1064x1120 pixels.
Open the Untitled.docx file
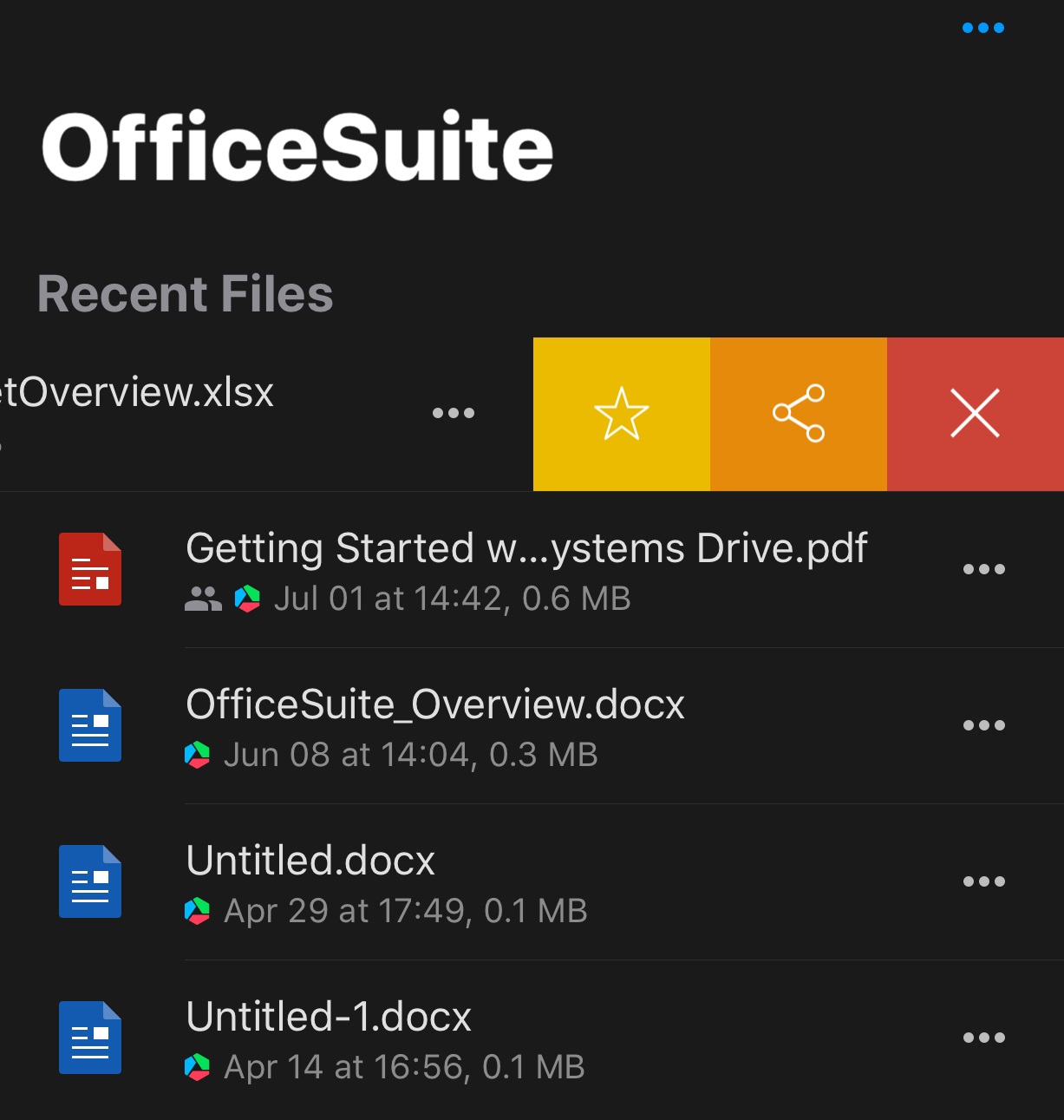click(310, 861)
